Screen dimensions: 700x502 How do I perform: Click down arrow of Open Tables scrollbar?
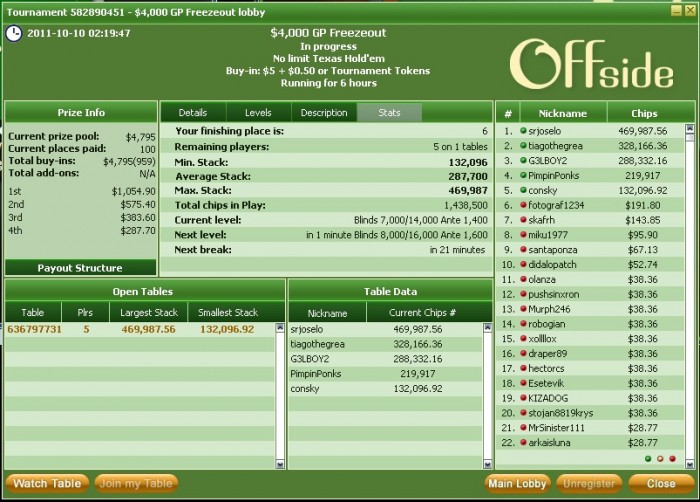tap(280, 464)
